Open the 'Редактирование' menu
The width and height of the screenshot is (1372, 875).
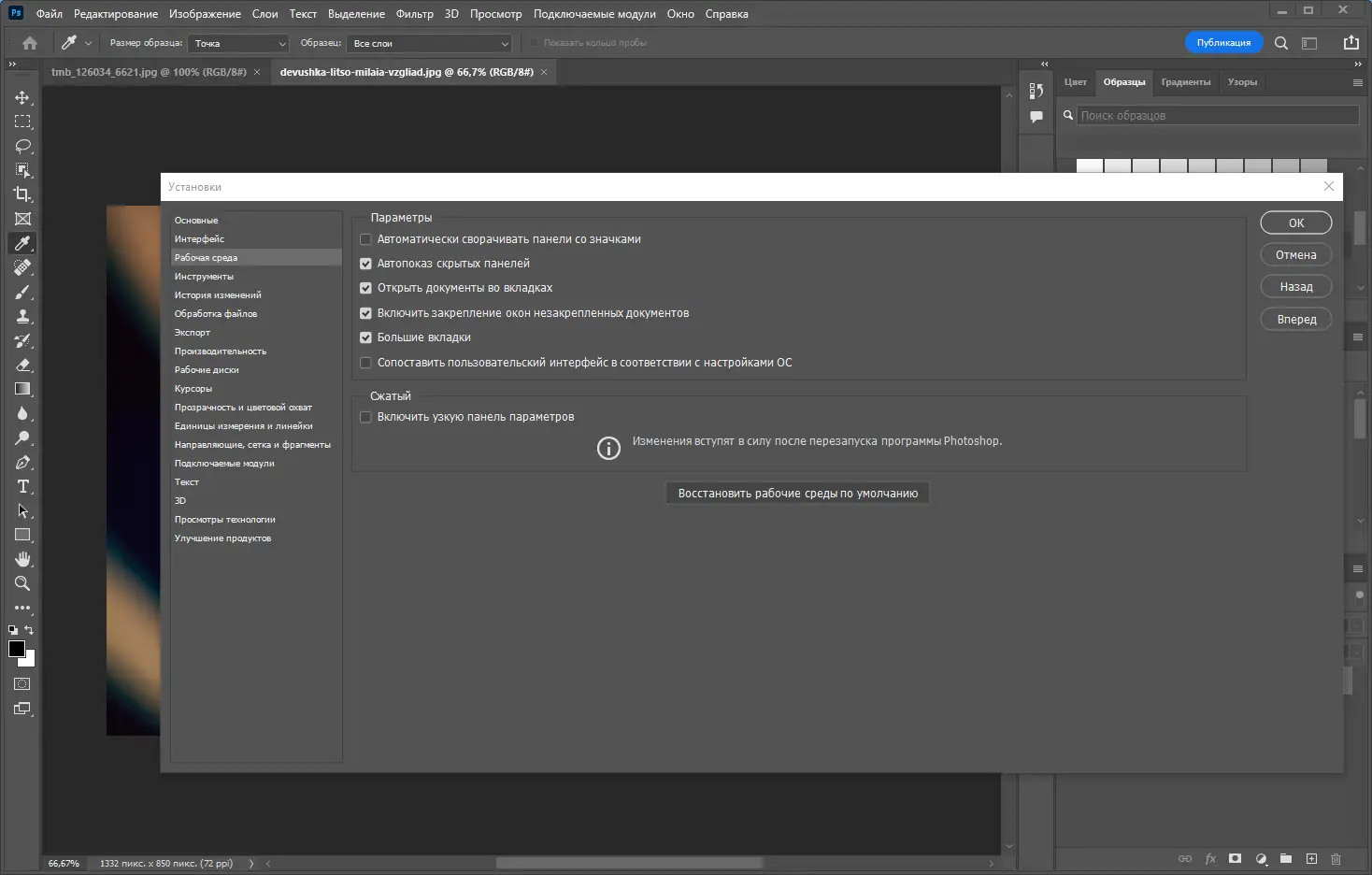[116, 14]
